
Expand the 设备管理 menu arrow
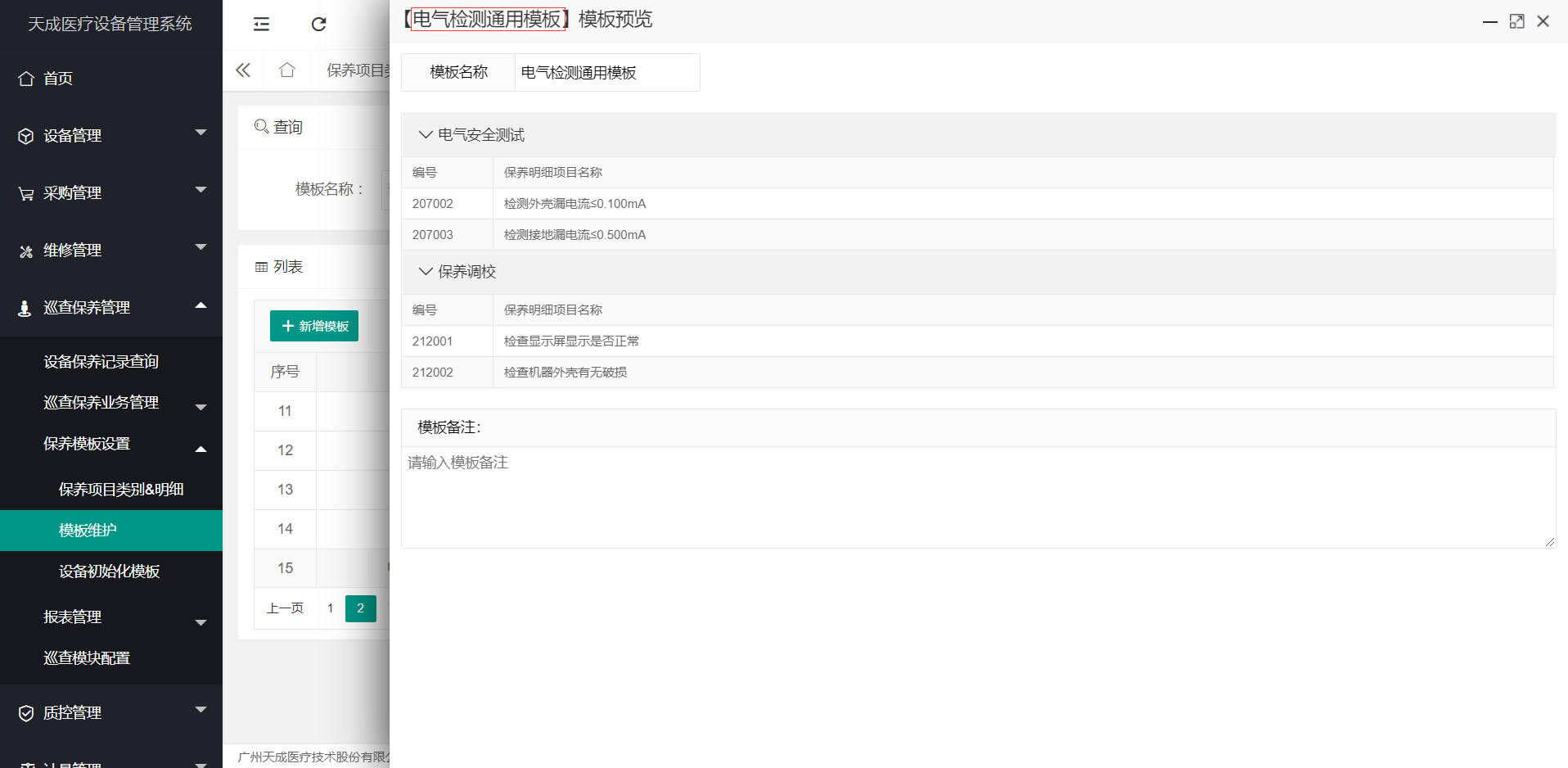201,132
